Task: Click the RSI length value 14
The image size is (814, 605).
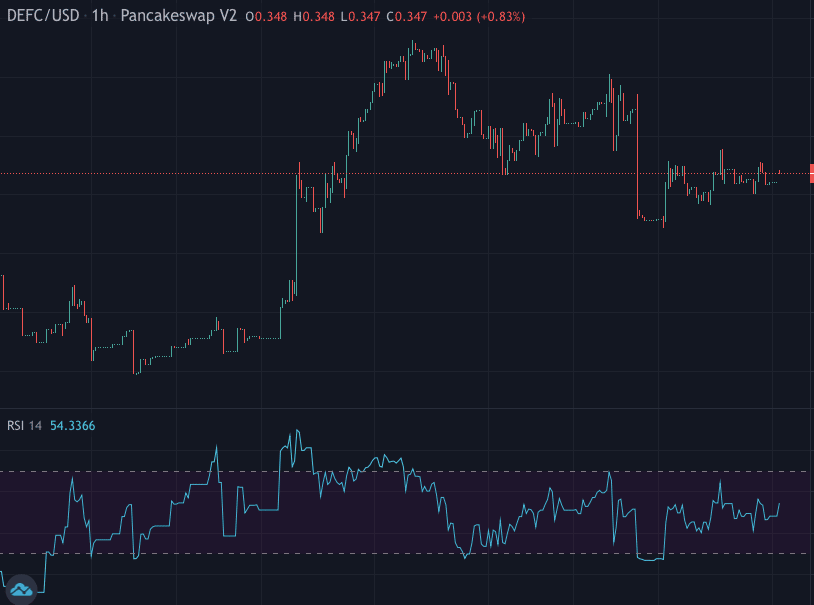Action: click(x=35, y=426)
